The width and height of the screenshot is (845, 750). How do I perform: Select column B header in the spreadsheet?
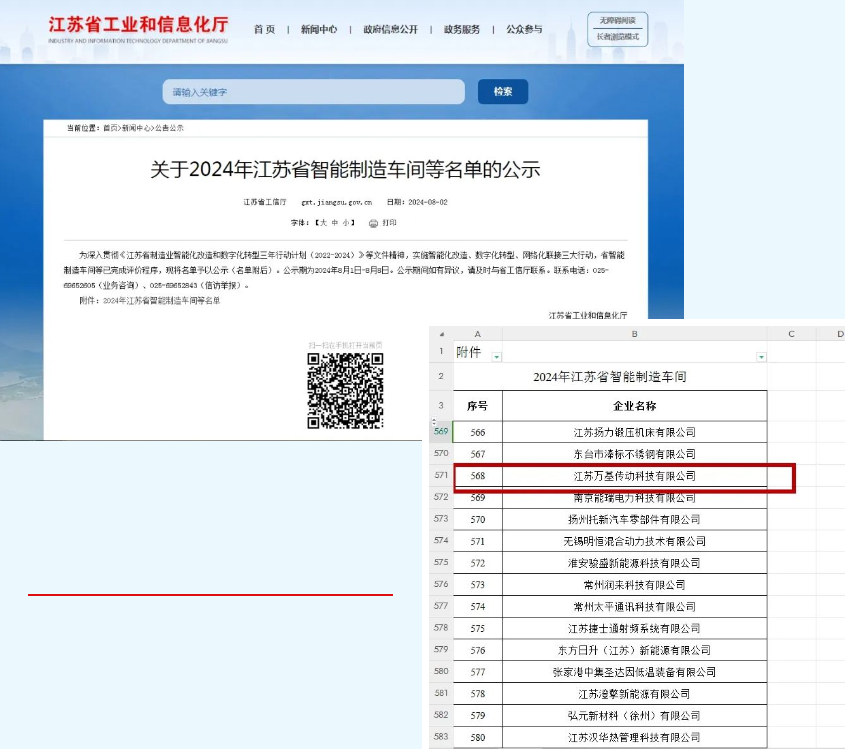[634, 334]
